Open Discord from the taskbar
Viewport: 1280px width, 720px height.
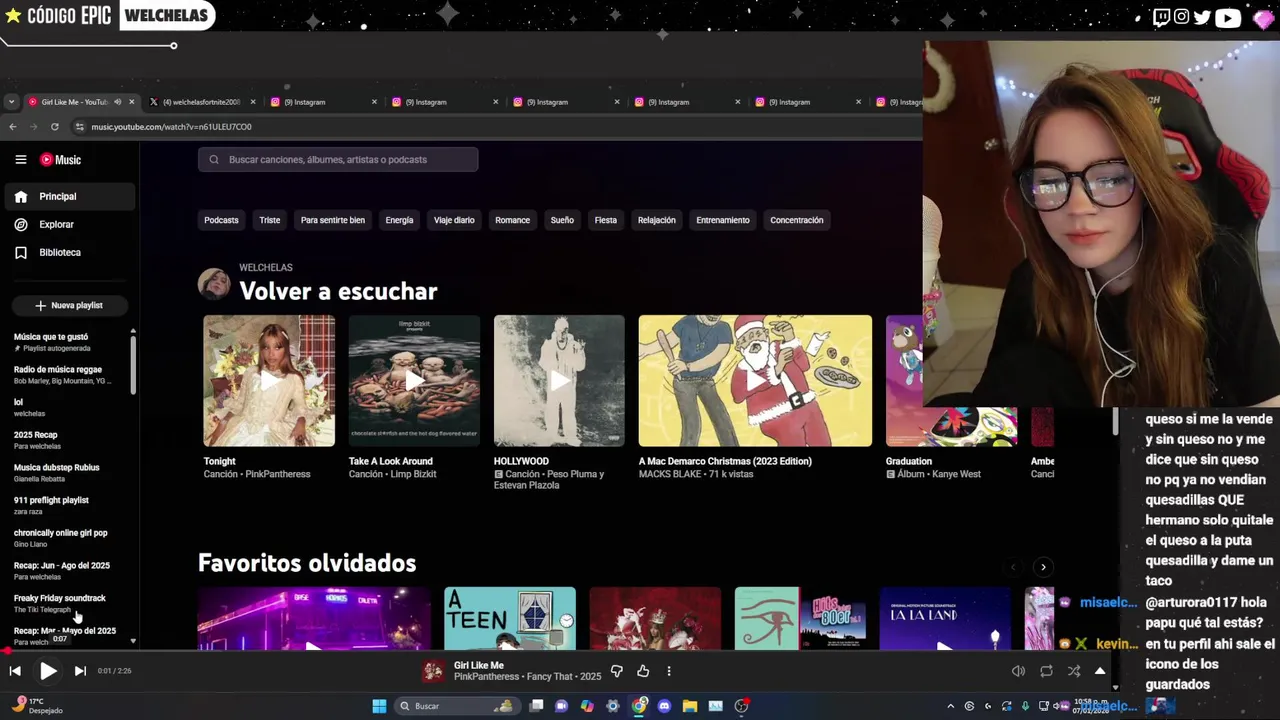[664, 706]
